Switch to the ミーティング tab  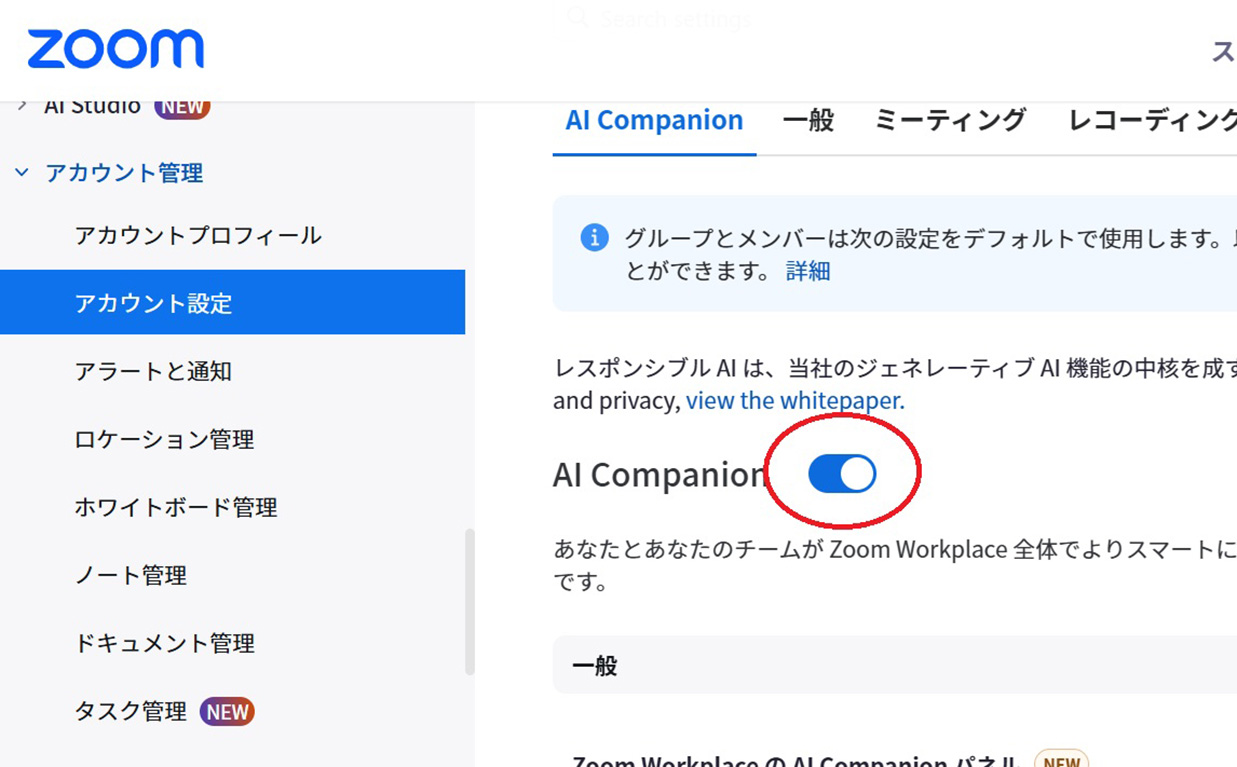click(950, 120)
